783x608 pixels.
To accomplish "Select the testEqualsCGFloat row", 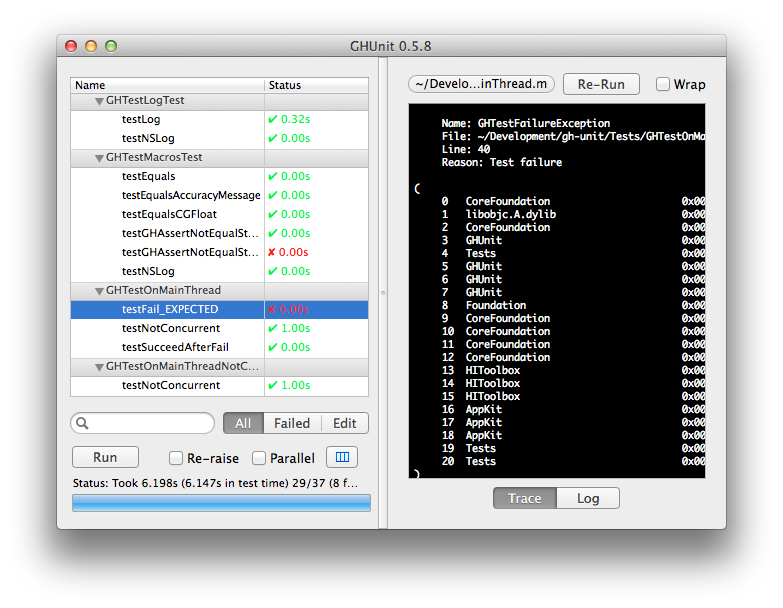I will 220,214.
